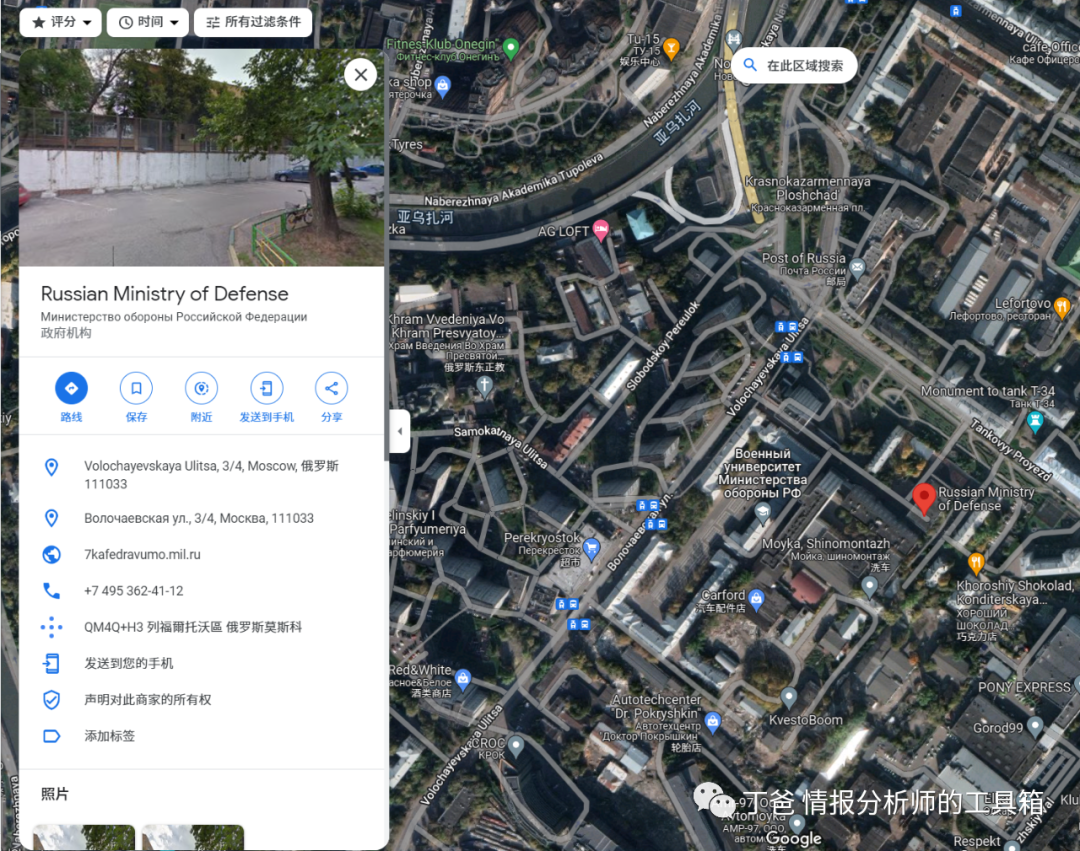Open the 评分 rating filter dropdown
The height and width of the screenshot is (851, 1080).
61,22
